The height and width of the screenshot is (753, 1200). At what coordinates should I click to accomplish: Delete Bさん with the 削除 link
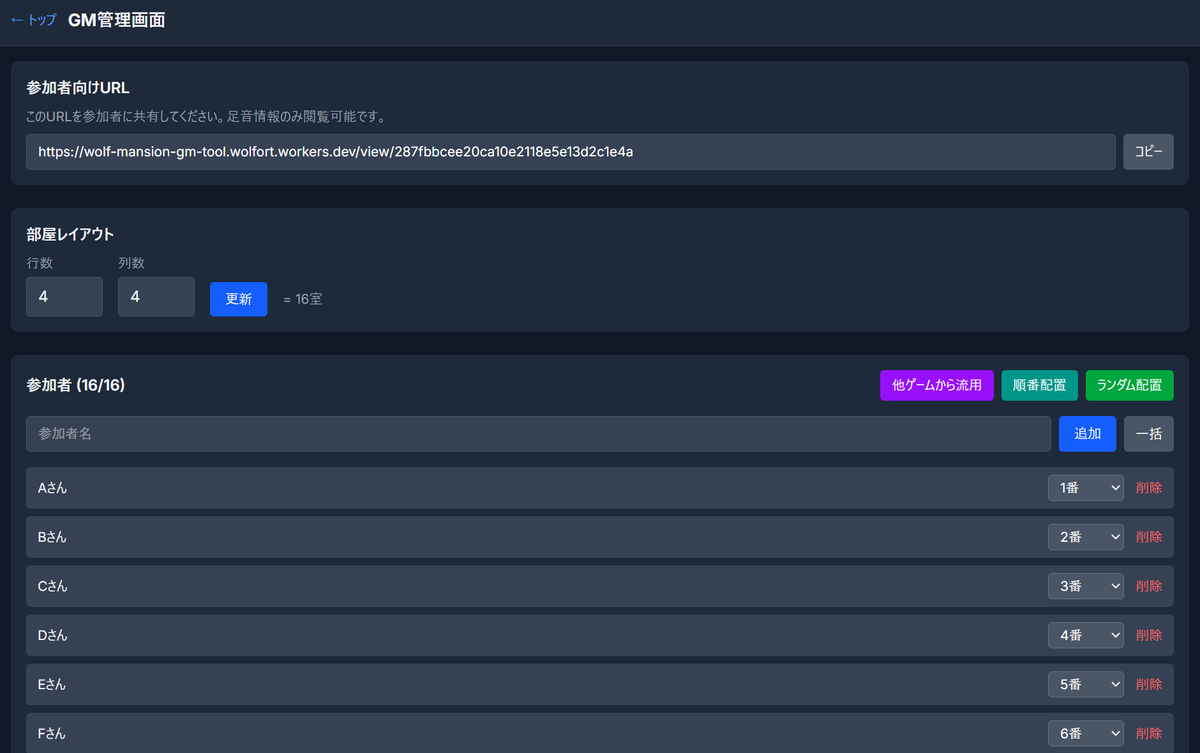(x=1149, y=537)
